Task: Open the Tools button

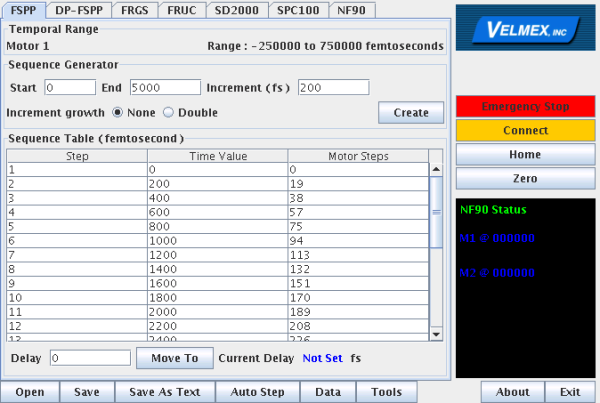Action: point(387,392)
